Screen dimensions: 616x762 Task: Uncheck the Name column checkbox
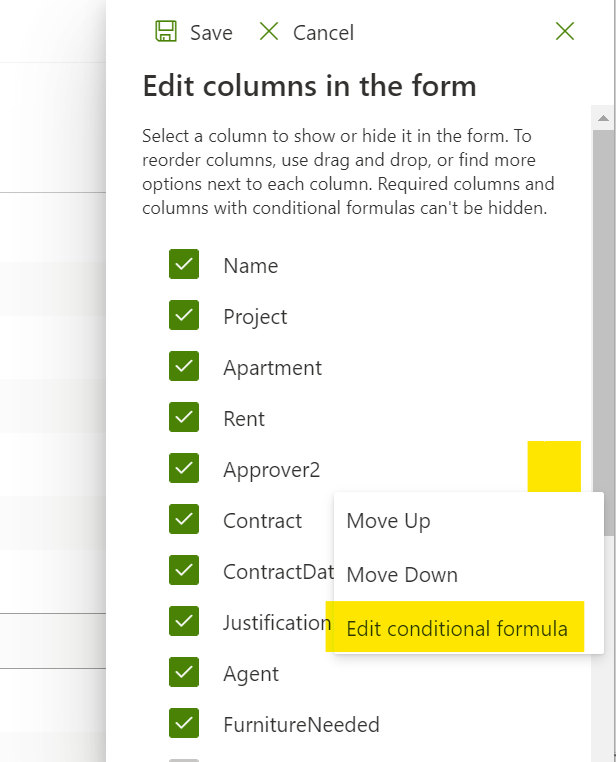[184, 264]
